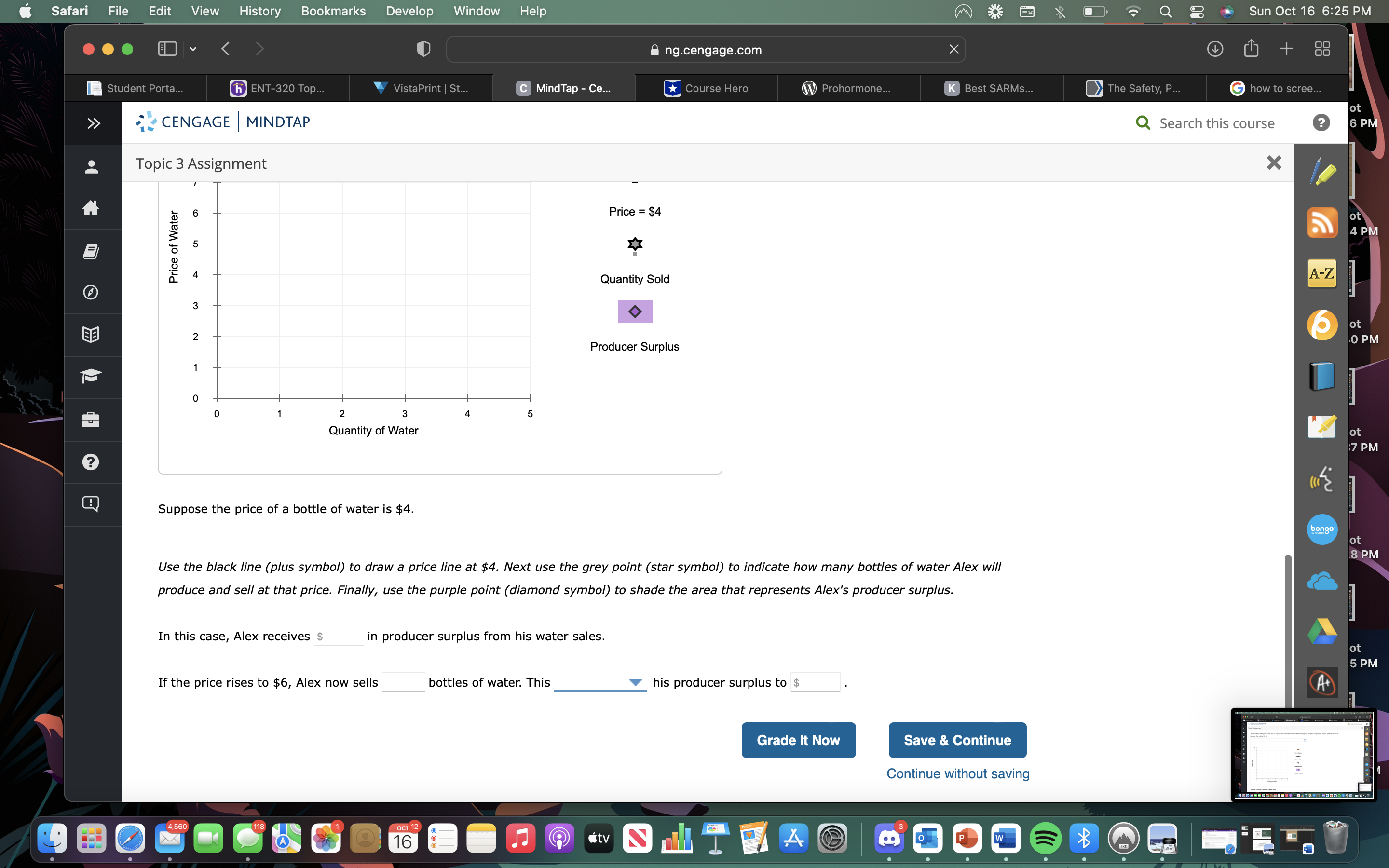
Task: Open the highlighter tool in the right dock
Action: (1322, 172)
